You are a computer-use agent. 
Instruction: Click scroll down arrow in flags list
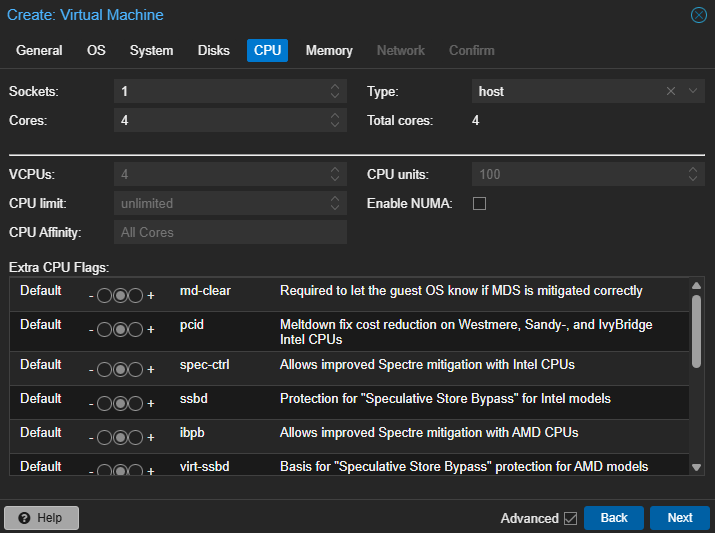click(x=696, y=467)
